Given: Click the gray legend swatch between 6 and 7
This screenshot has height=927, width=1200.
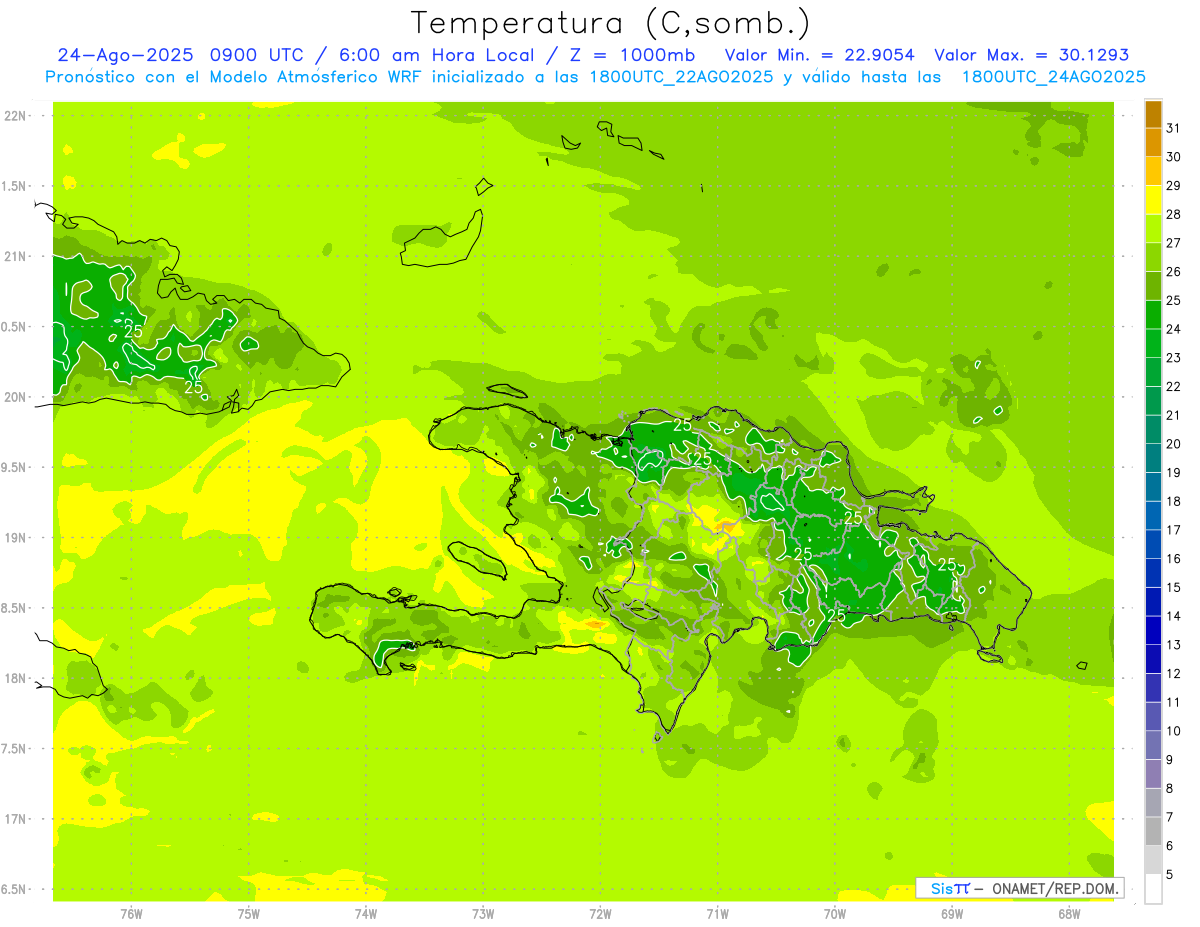Looking at the screenshot, I should tap(1153, 831).
